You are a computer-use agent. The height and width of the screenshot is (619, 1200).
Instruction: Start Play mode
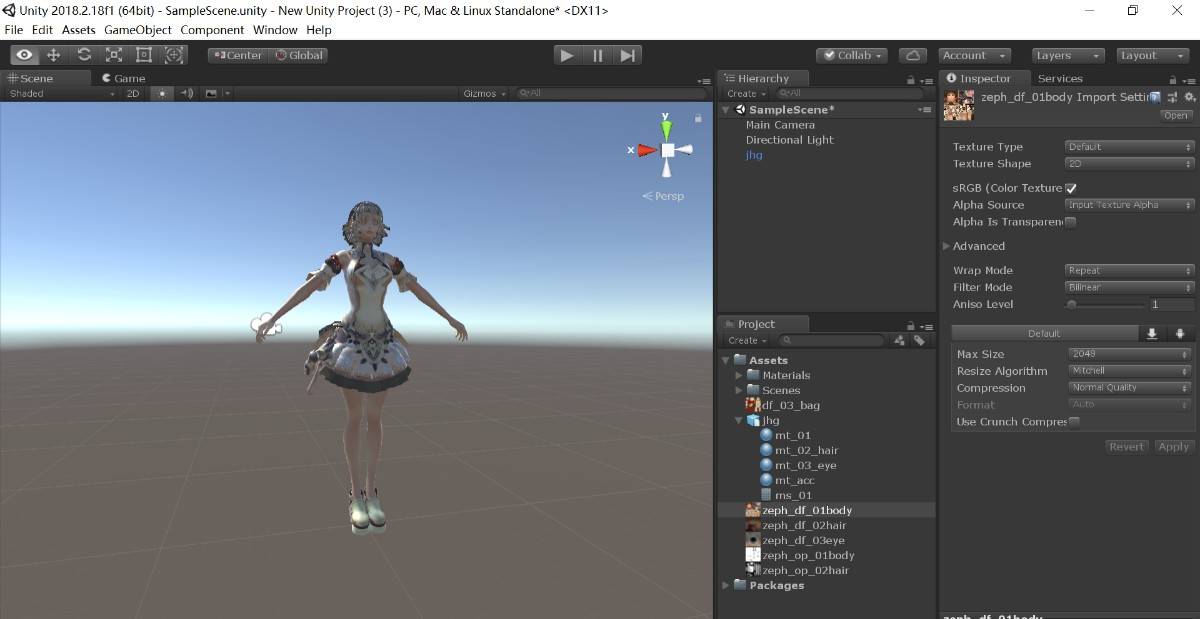567,55
